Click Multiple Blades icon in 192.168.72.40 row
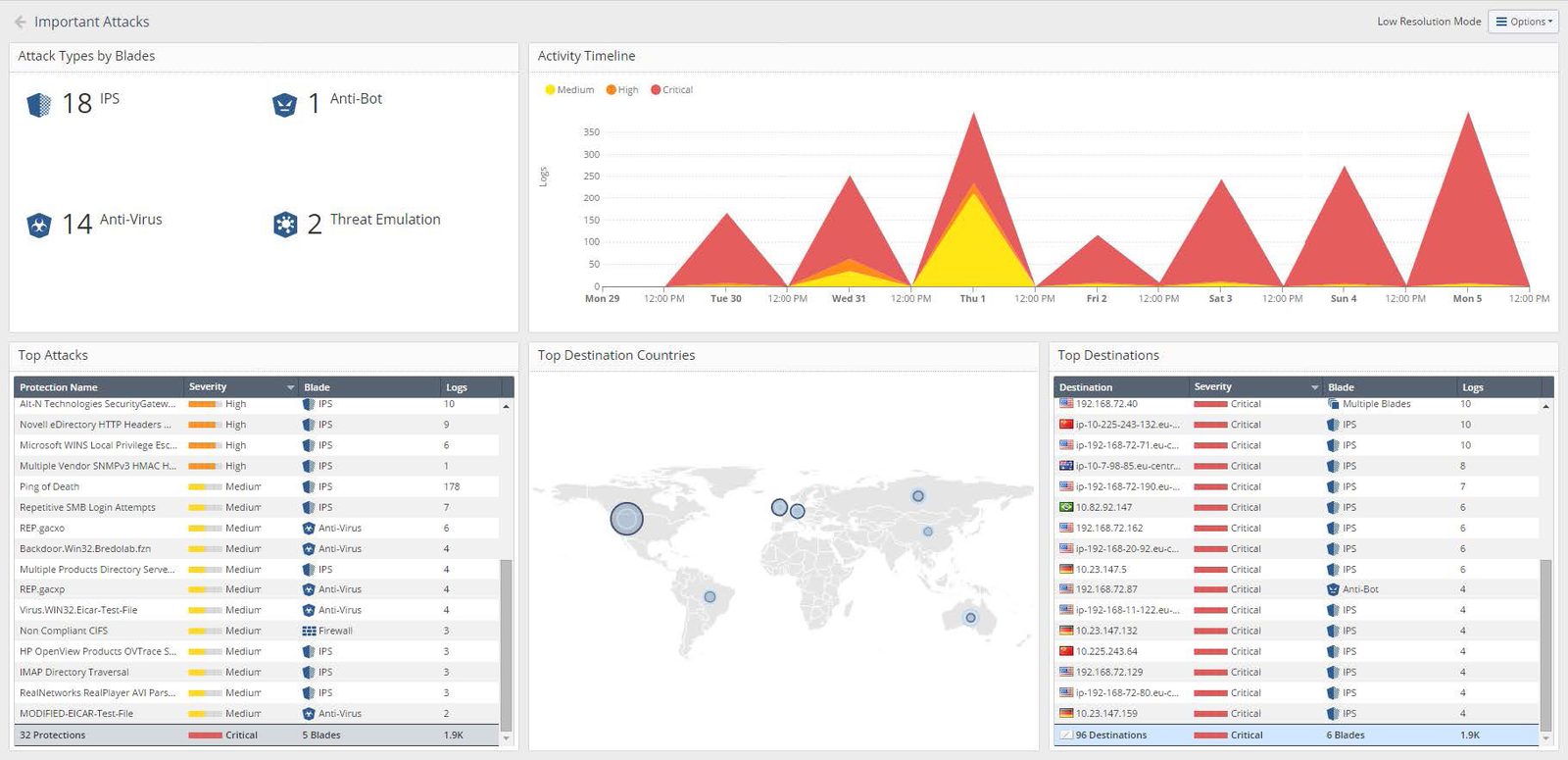 [x=1333, y=404]
